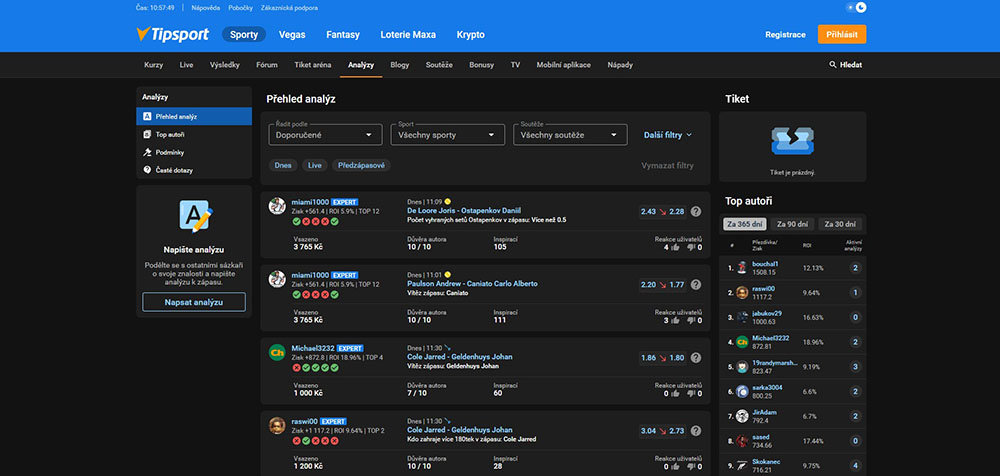Open Časté dotazy in the sidebar
The height and width of the screenshot is (476, 1000).
point(173,170)
